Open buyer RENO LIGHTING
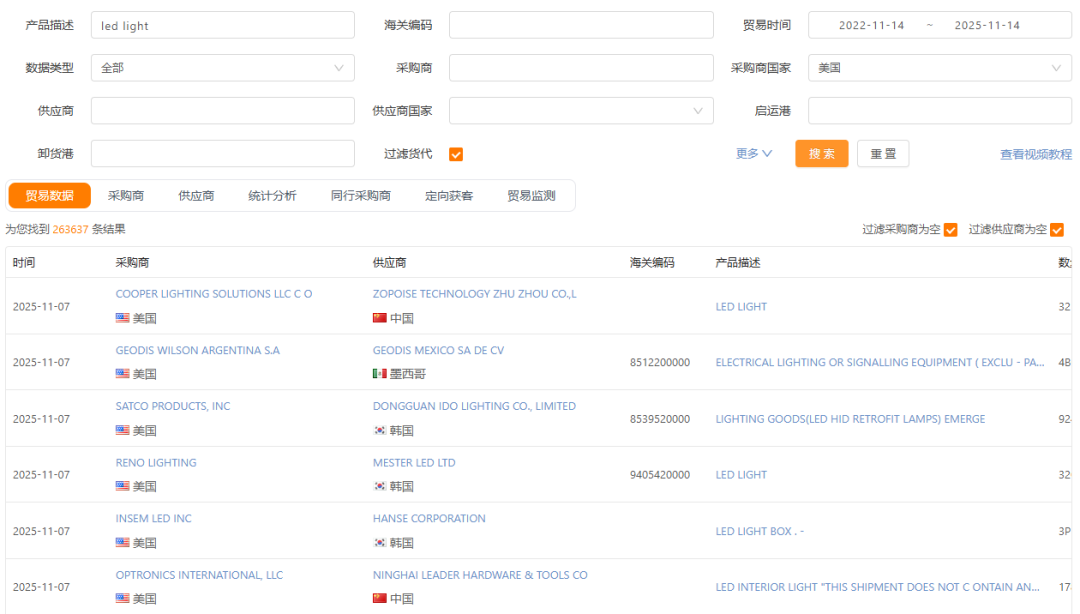Image resolution: width=1080 pixels, height=614 pixels. tap(156, 463)
